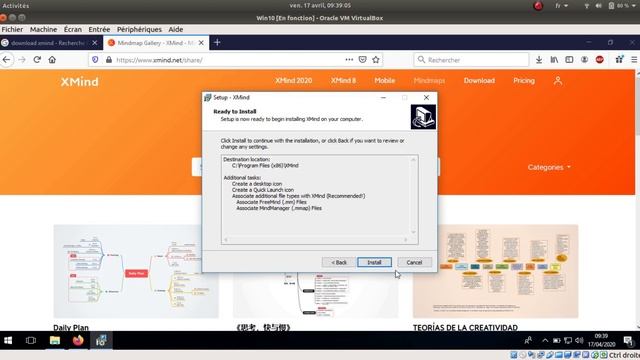Viewport: 640px width, 360px height.
Task: Close the Mindmap Gallery tab
Action: click(201, 43)
